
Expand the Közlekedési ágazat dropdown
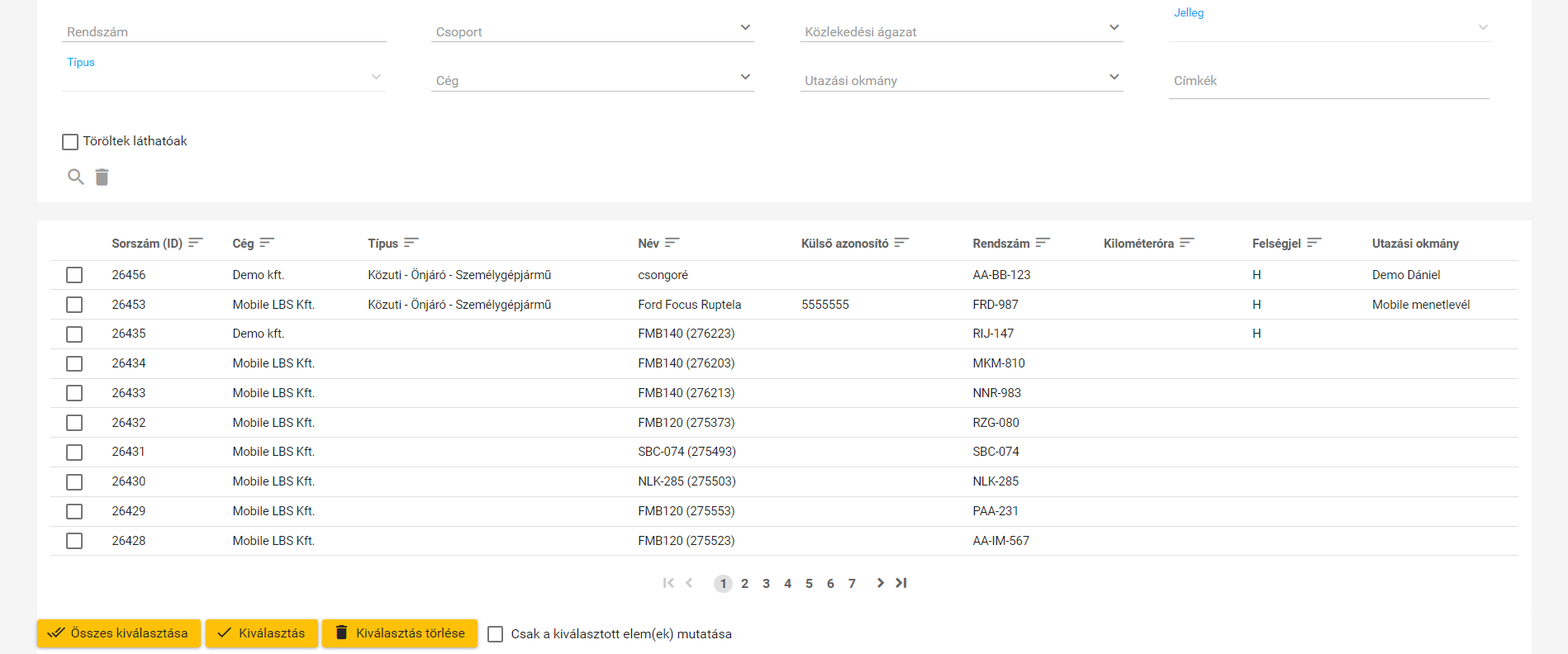coord(961,31)
